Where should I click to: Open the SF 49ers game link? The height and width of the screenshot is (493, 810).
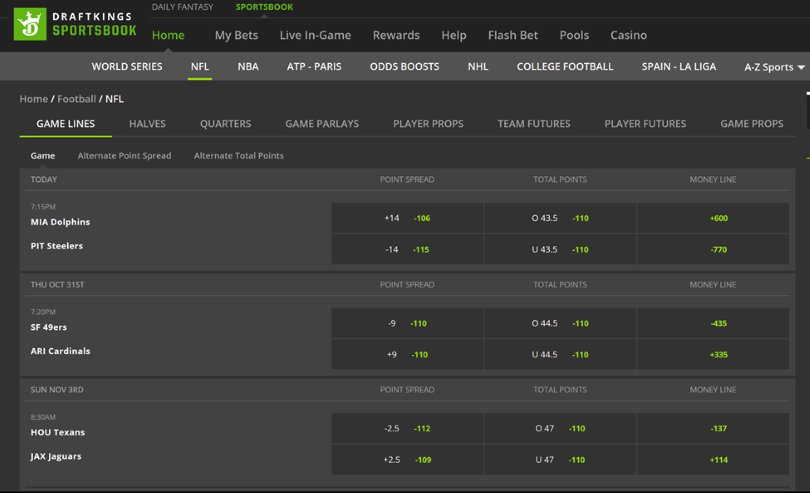coord(49,327)
